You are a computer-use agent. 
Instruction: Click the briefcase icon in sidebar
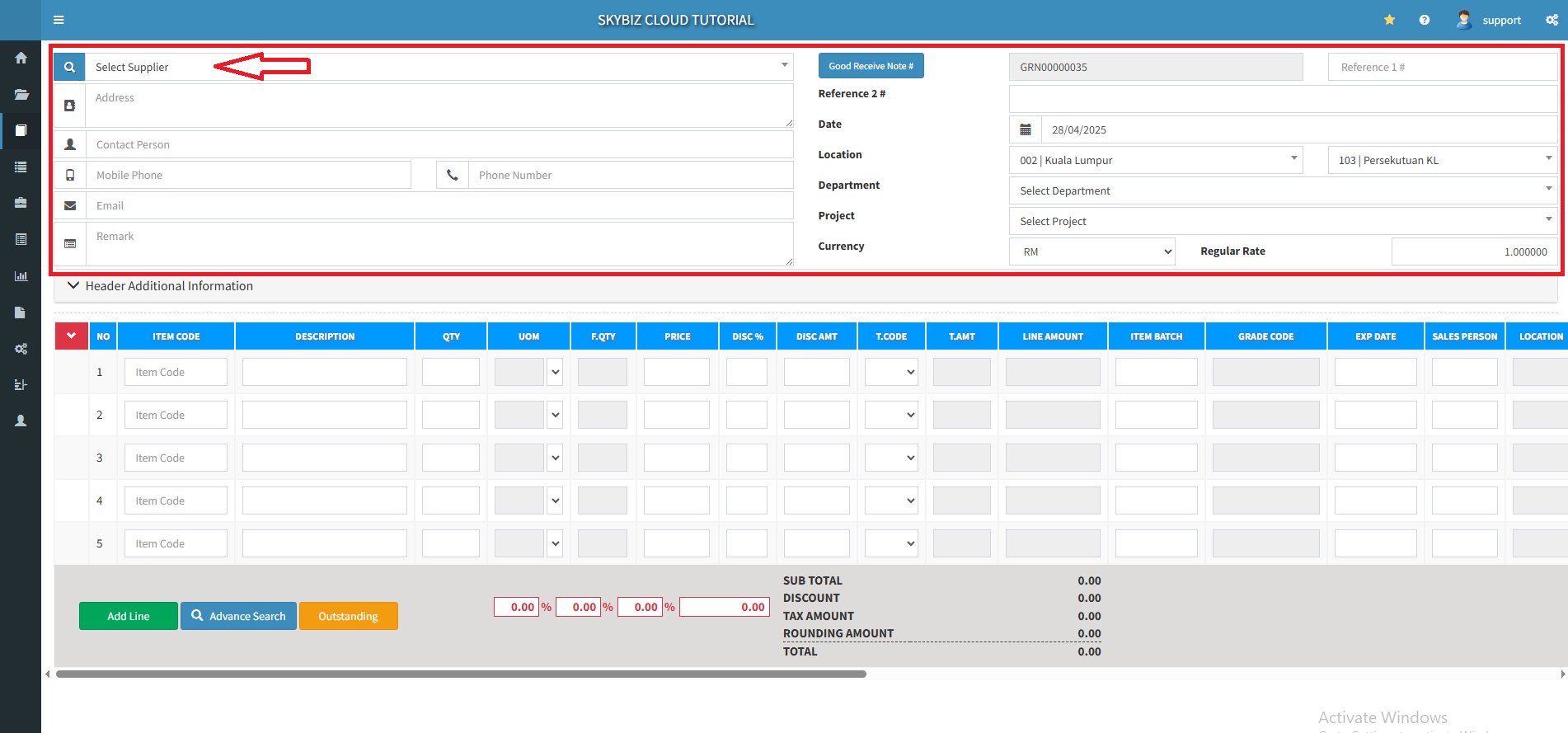21,203
